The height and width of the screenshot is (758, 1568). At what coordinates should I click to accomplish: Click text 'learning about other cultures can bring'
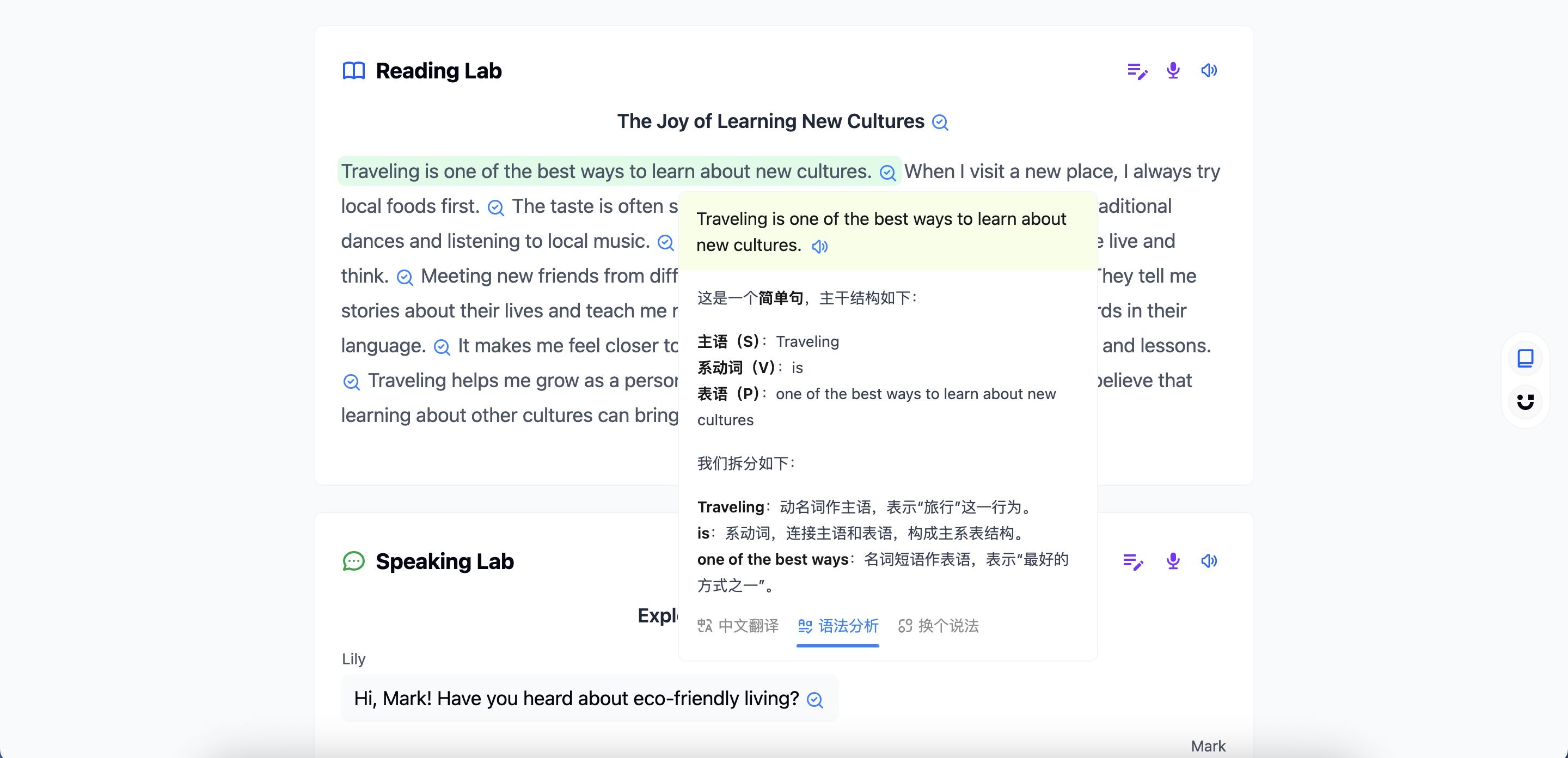pos(509,415)
